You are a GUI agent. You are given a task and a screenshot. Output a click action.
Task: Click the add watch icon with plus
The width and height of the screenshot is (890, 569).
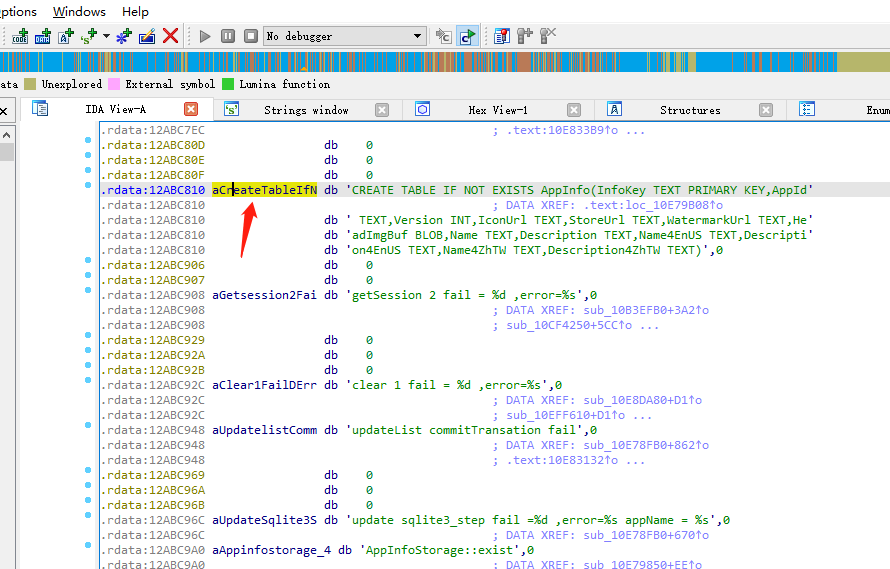524,36
